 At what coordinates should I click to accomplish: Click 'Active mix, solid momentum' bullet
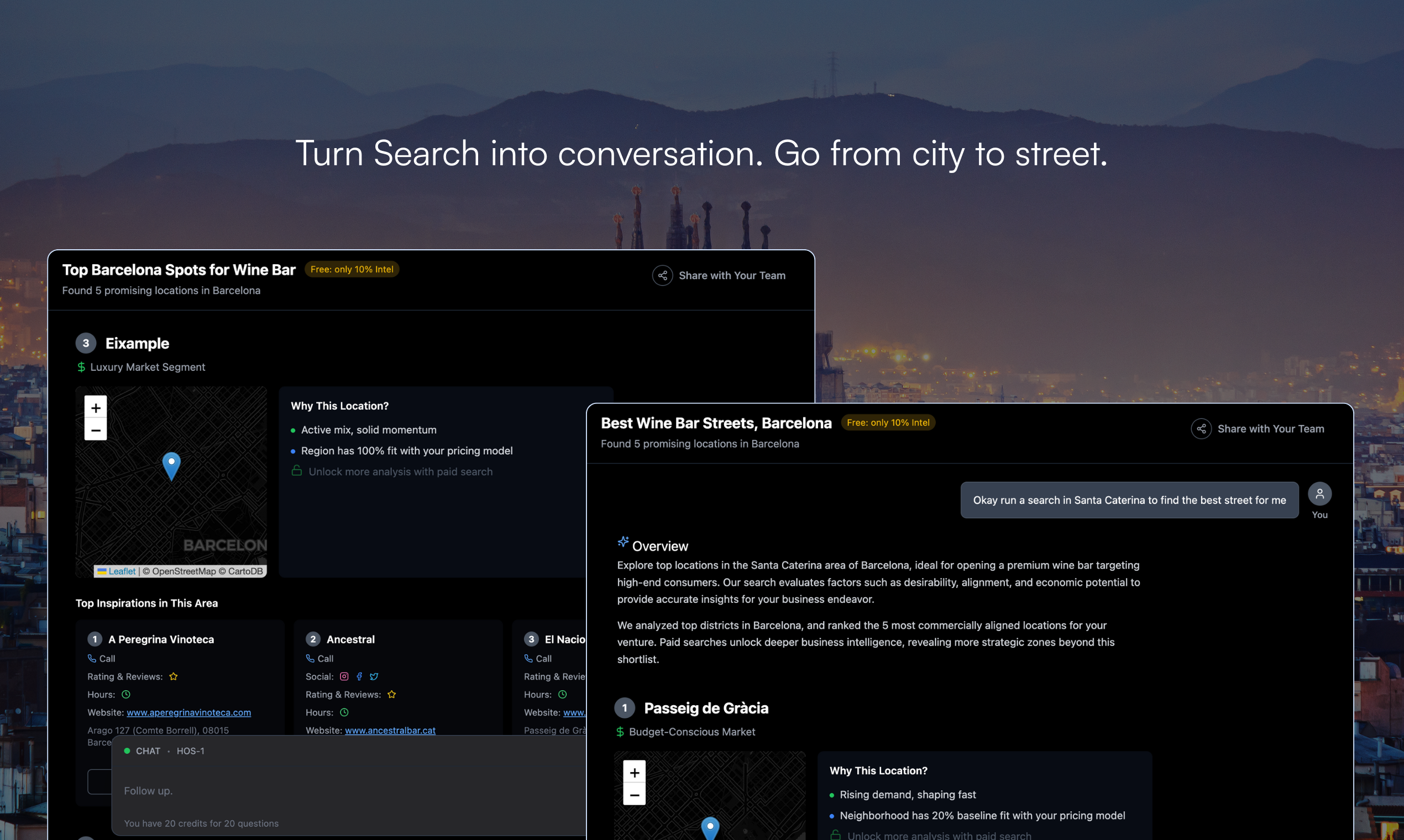369,430
